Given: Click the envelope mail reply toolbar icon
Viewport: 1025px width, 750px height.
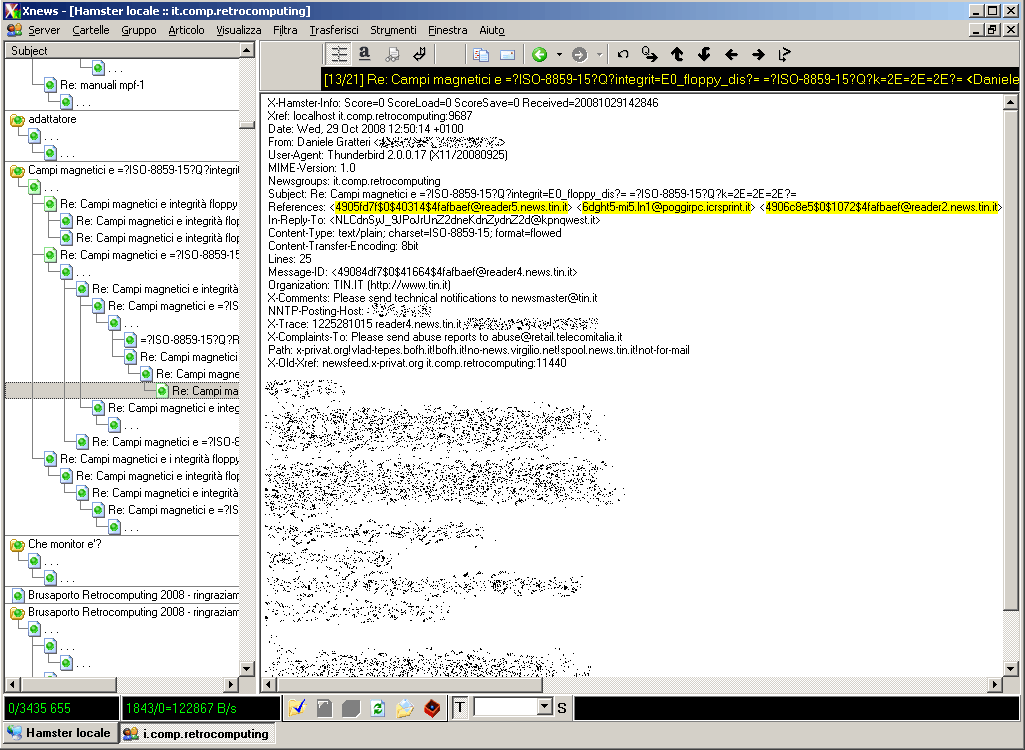Looking at the screenshot, I should click(507, 54).
